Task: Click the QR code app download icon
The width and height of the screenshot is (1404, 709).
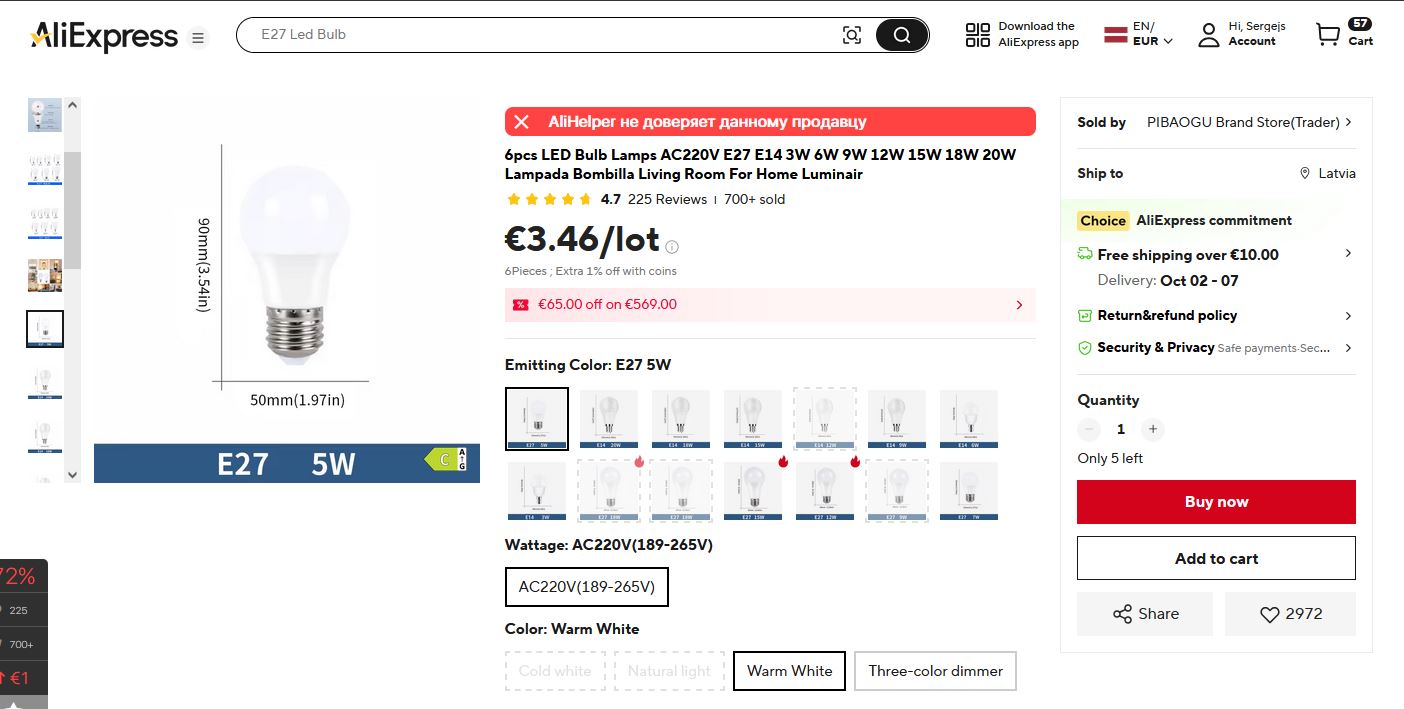Action: [977, 35]
